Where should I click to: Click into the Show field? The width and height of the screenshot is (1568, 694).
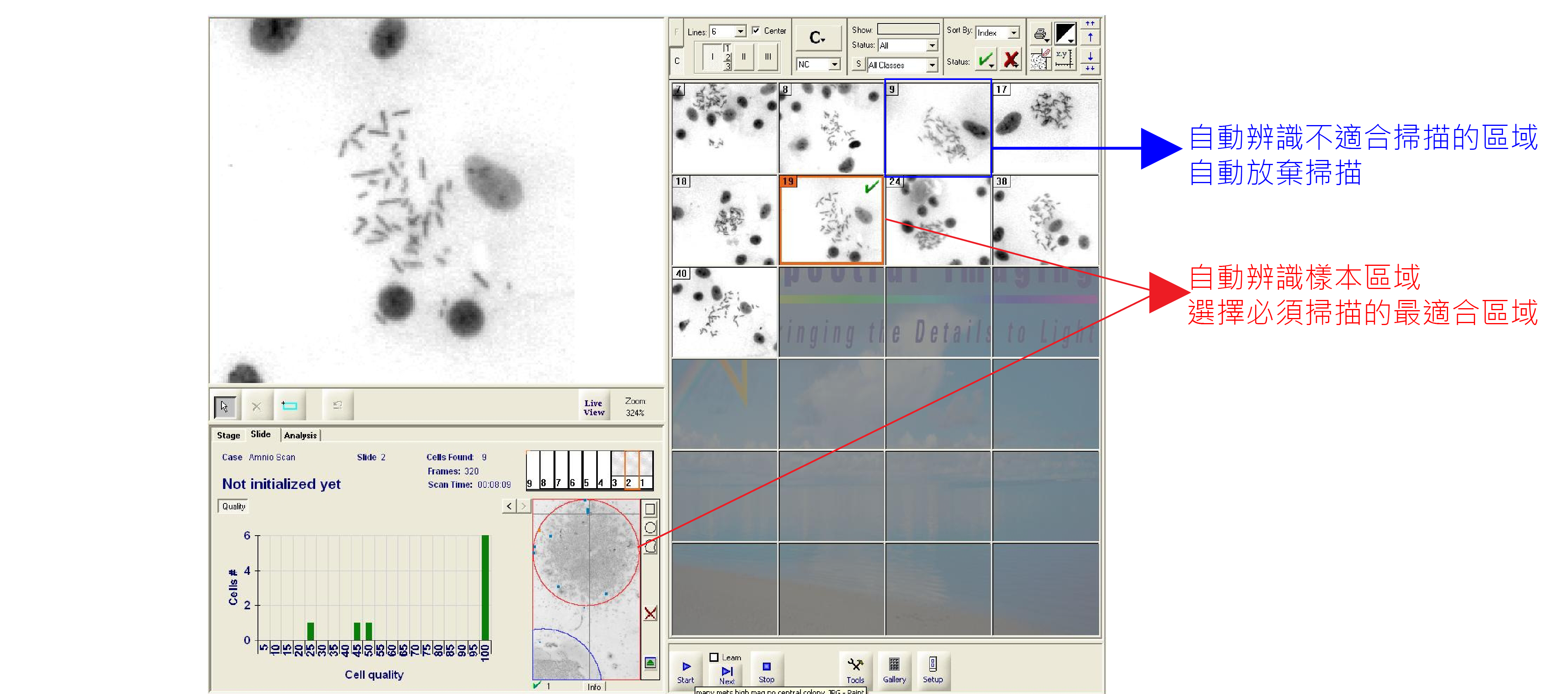click(907, 29)
